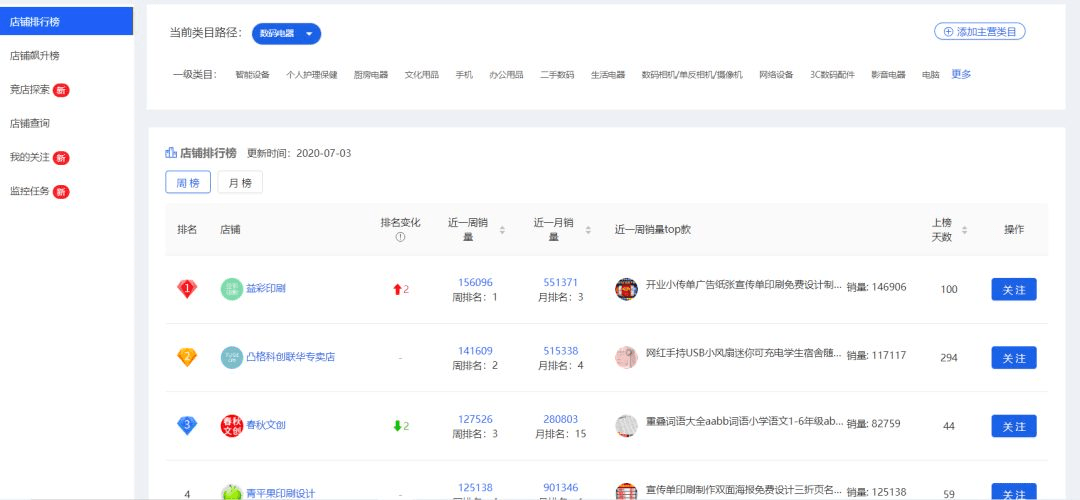The height and width of the screenshot is (500, 1080).
Task: Select the 生活电器 category
Action: pos(608,75)
